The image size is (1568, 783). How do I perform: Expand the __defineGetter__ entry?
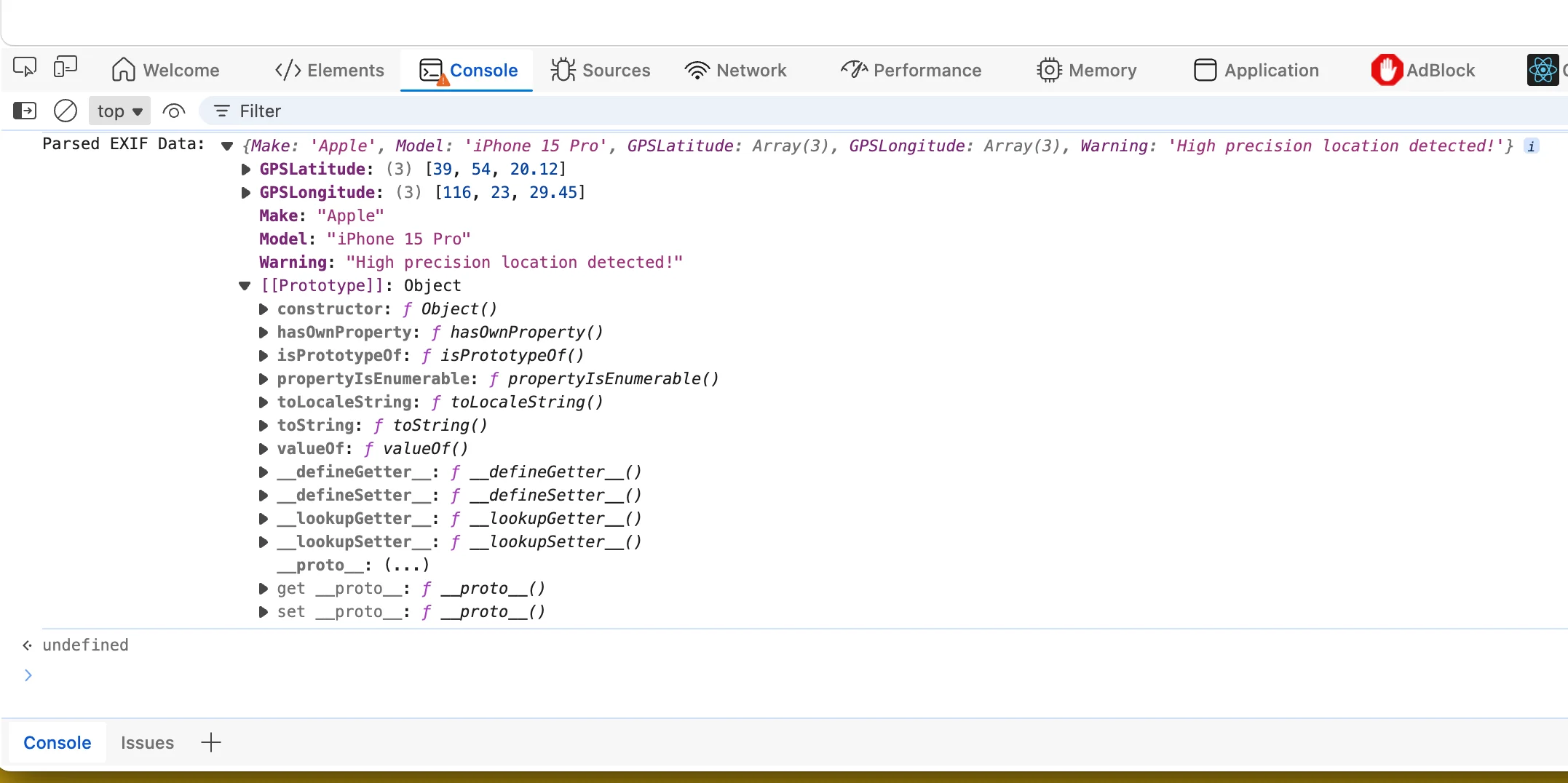pyautogui.click(x=264, y=472)
